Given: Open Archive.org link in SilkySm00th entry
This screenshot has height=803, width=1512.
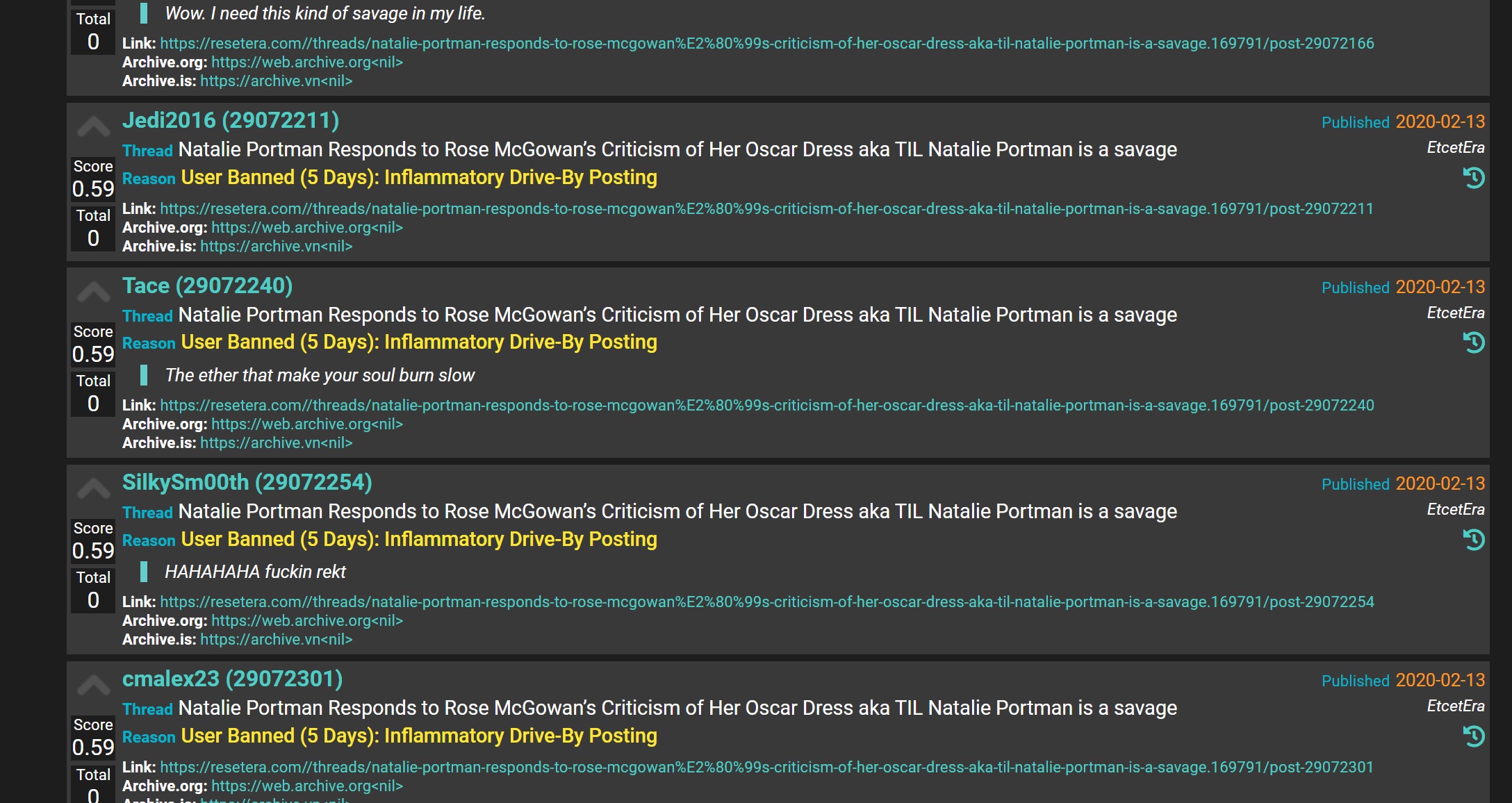Looking at the screenshot, I should pos(307,620).
